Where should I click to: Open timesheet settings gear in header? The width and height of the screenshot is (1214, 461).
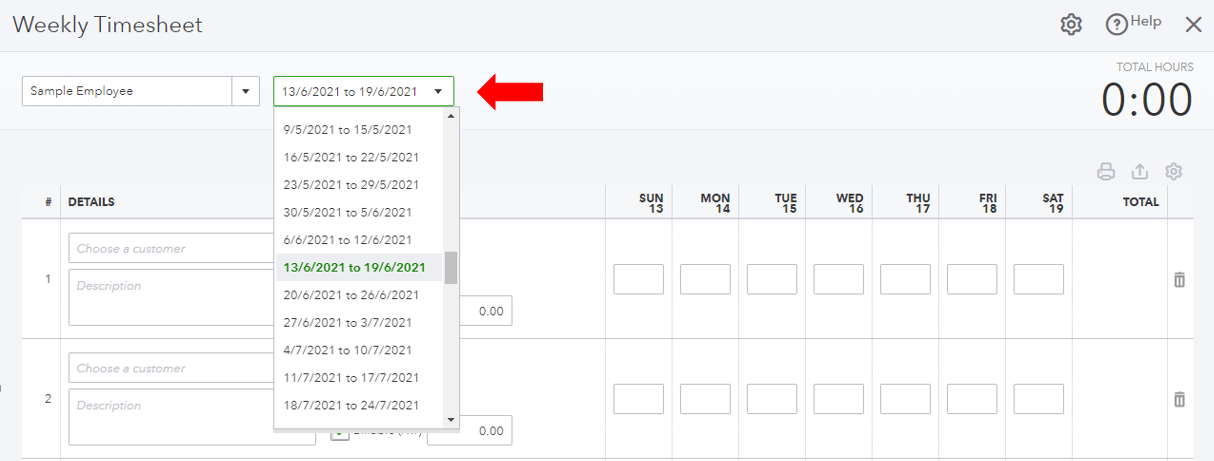pyautogui.click(x=1071, y=25)
